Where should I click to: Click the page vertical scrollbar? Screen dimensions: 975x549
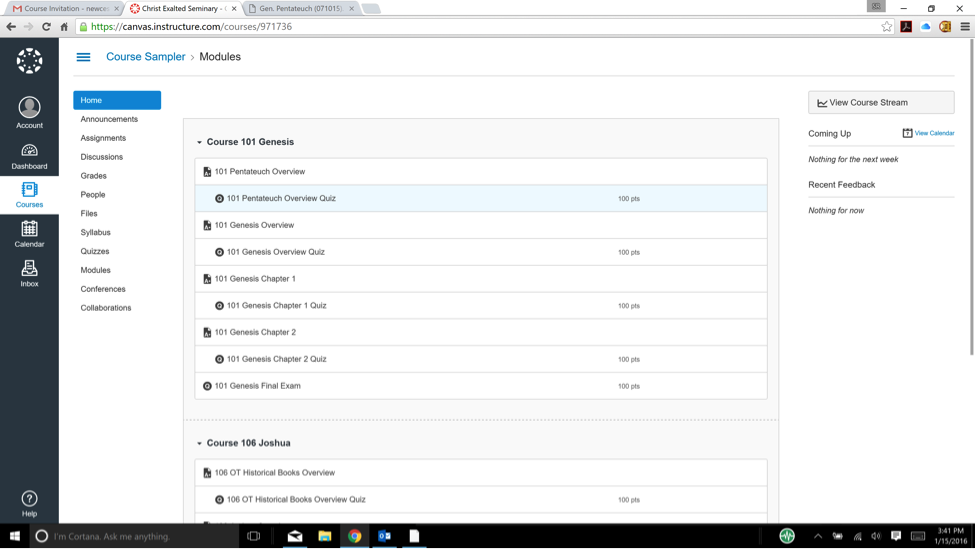[x=971, y=199]
